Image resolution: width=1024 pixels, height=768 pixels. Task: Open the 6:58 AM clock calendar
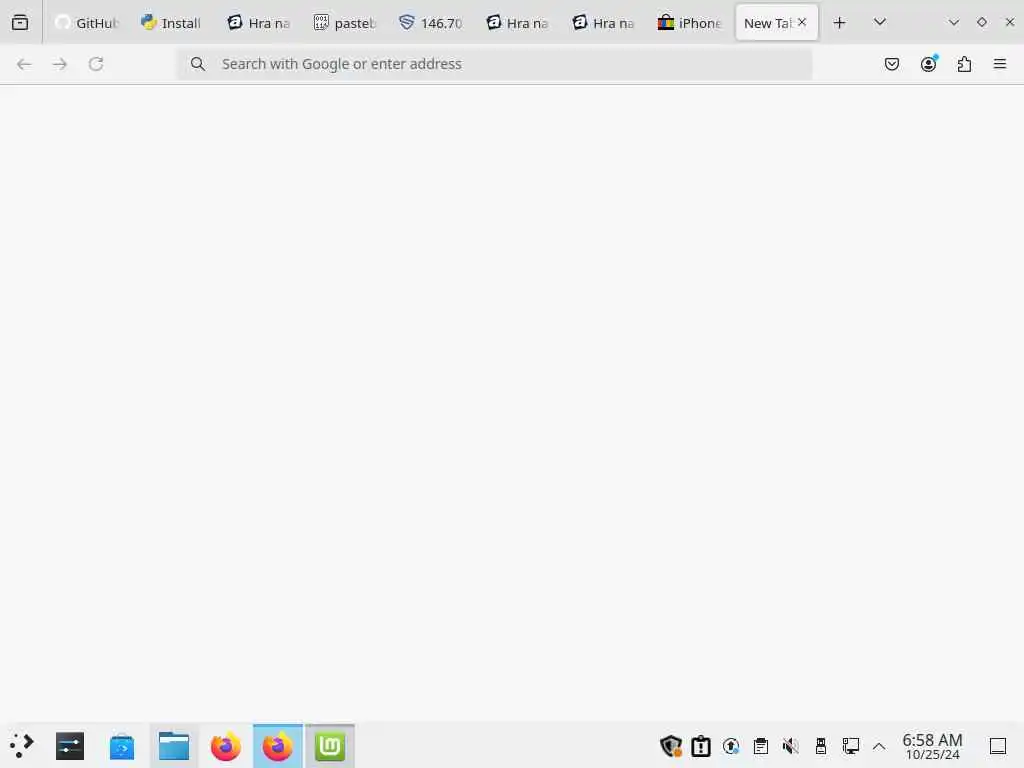(x=933, y=746)
